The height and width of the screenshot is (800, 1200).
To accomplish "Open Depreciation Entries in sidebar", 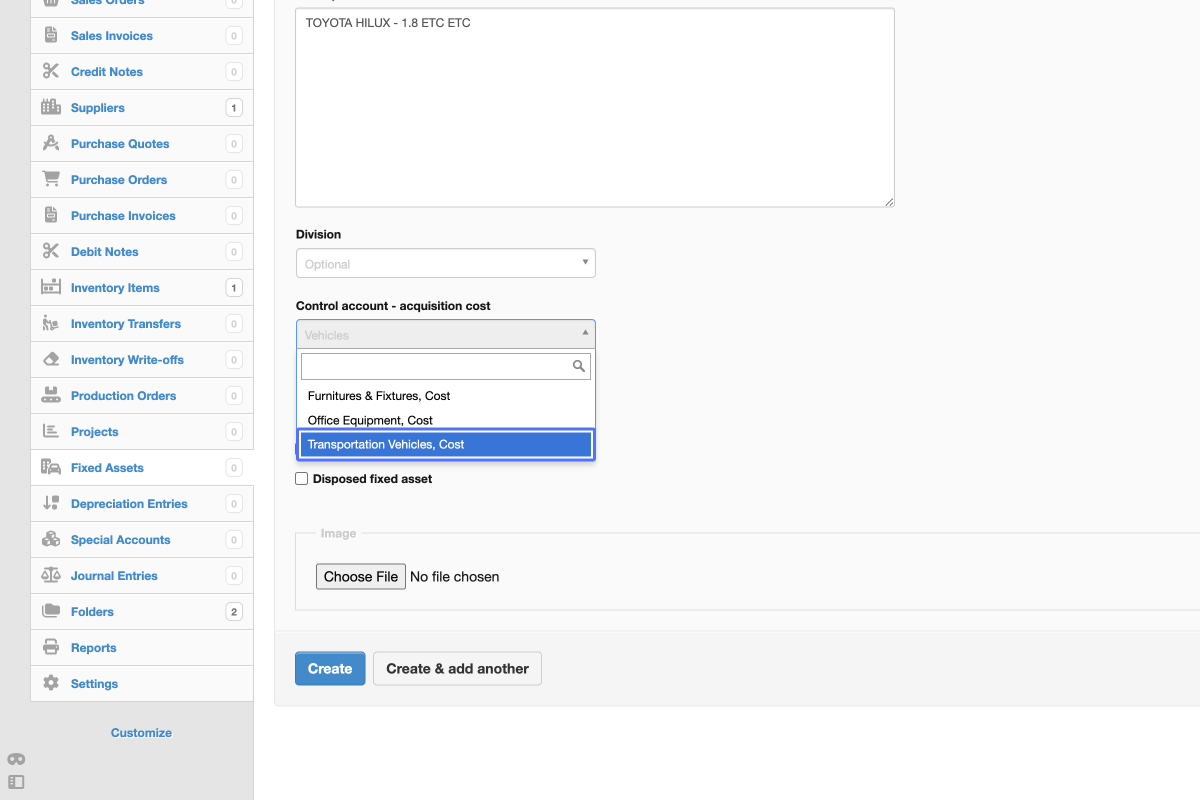I will pyautogui.click(x=129, y=504).
